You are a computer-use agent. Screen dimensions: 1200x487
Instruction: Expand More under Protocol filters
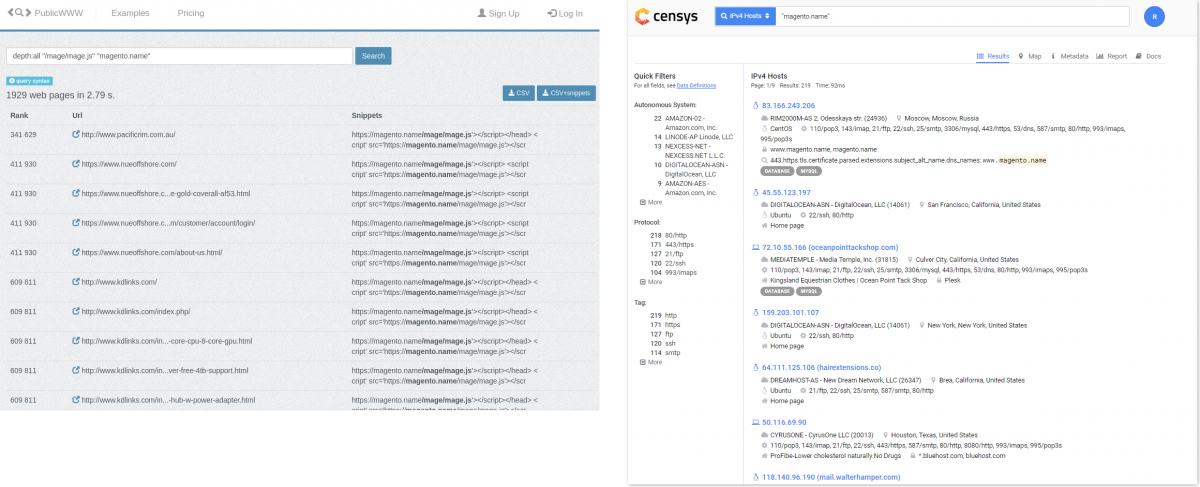tap(650, 282)
